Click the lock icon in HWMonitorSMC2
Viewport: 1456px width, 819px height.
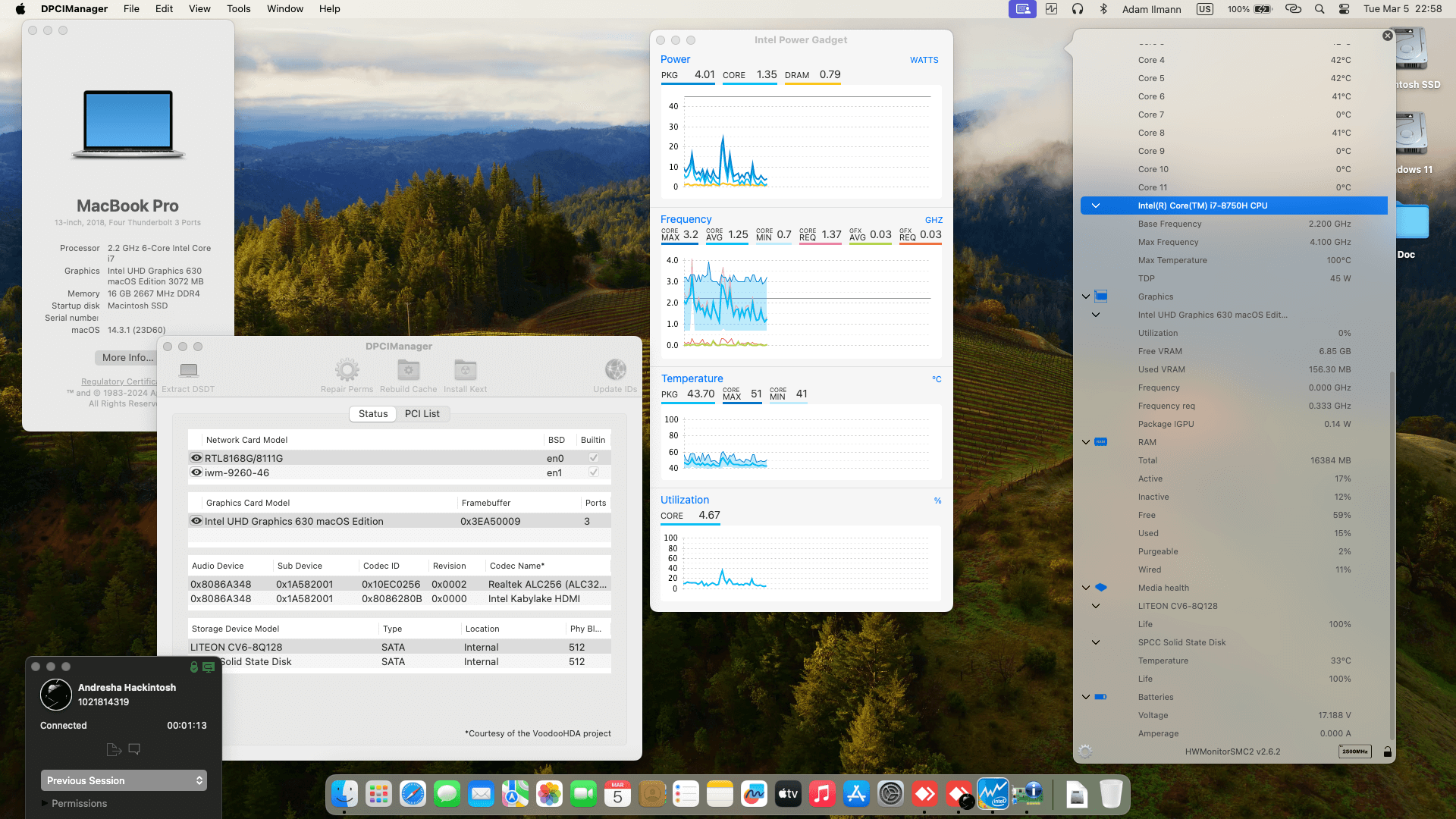point(1387,752)
